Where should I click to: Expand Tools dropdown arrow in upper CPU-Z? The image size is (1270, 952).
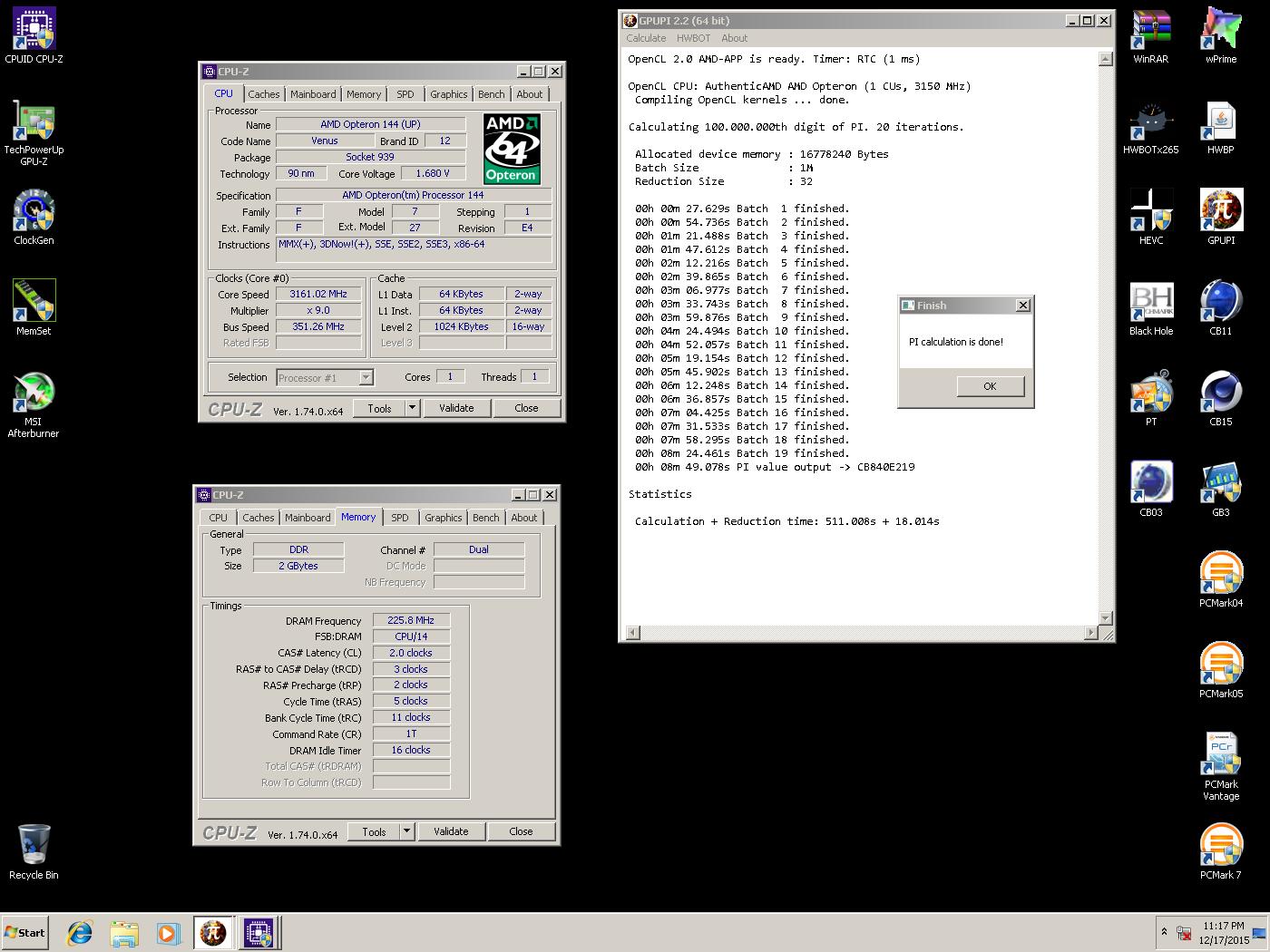point(412,408)
